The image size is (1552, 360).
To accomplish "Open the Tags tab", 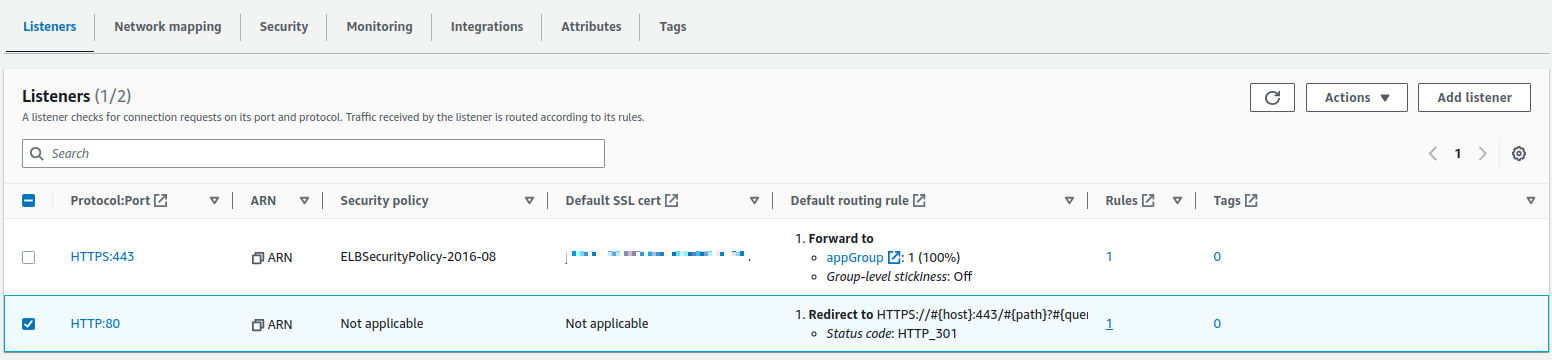I will (x=673, y=27).
